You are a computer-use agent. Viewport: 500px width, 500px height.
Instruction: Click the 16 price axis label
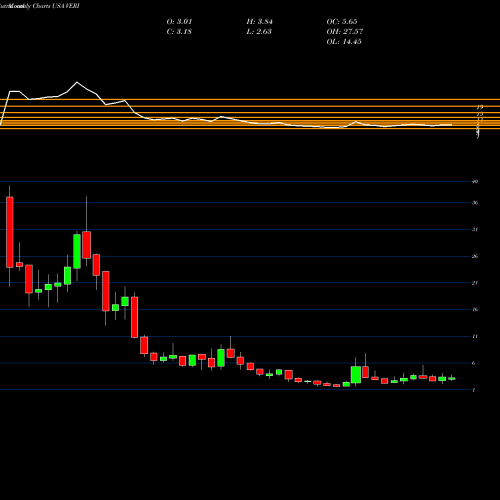tap(475, 310)
